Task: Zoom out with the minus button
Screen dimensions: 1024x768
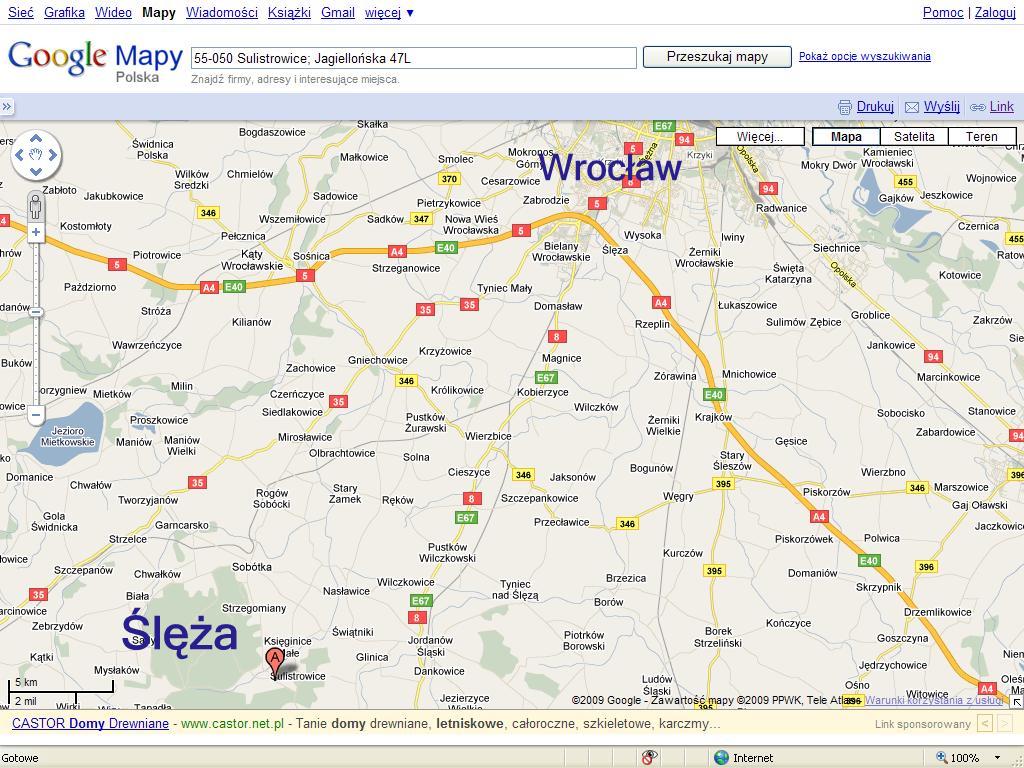Action: [x=36, y=414]
